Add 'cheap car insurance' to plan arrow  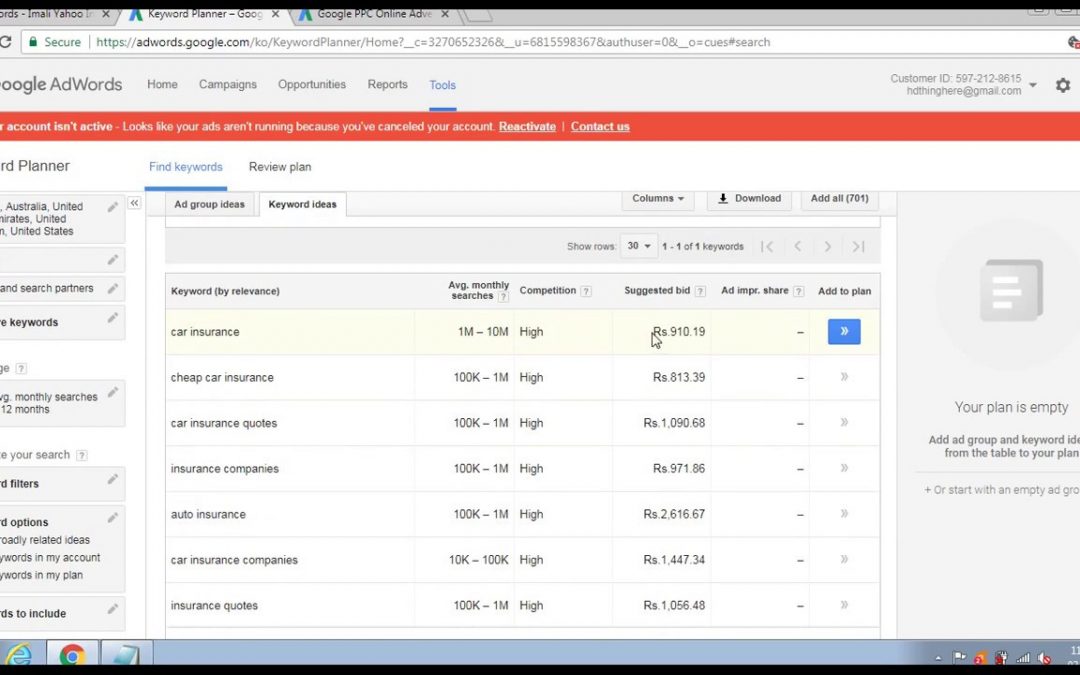[844, 377]
